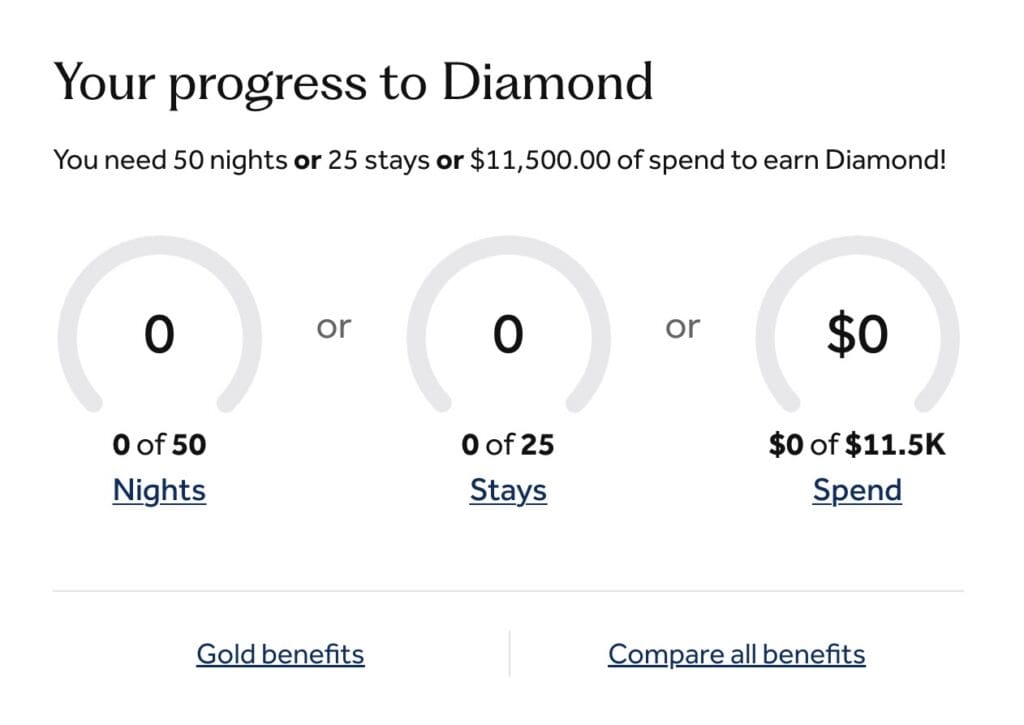Click the $11,500.00 amount in the description

click(x=539, y=159)
